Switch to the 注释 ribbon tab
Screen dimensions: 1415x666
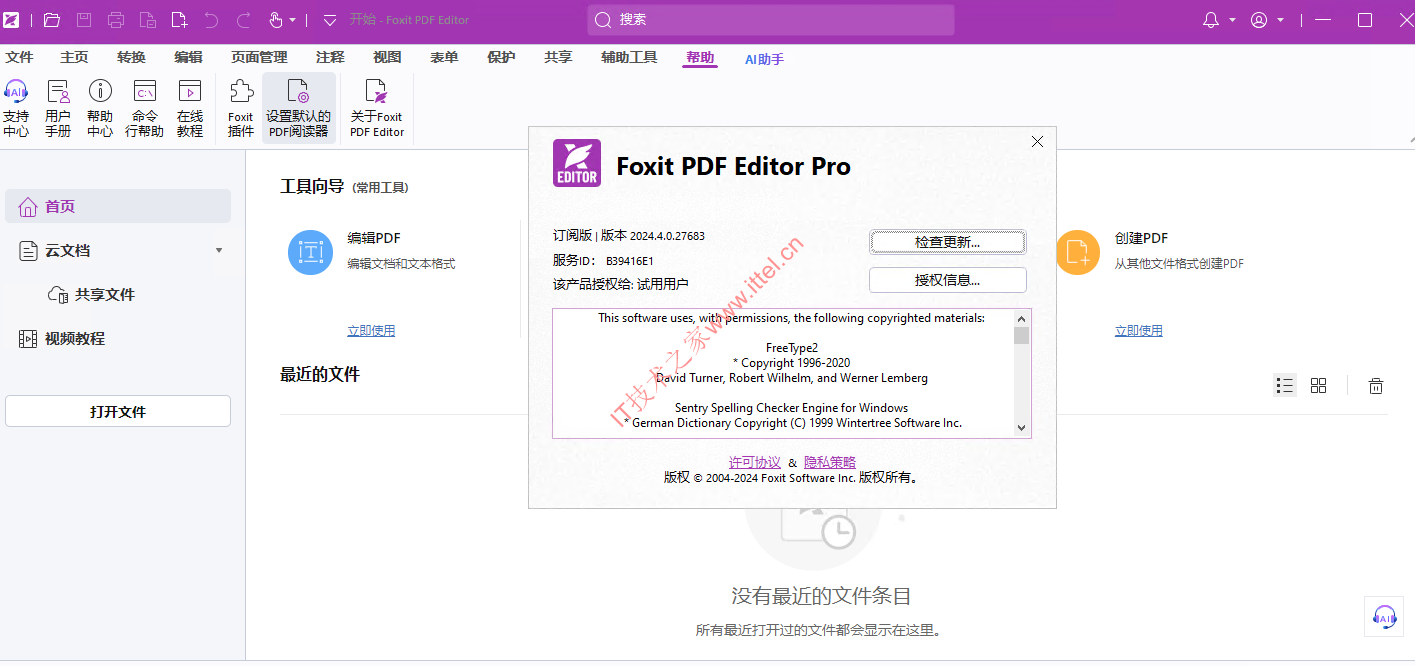[330, 58]
